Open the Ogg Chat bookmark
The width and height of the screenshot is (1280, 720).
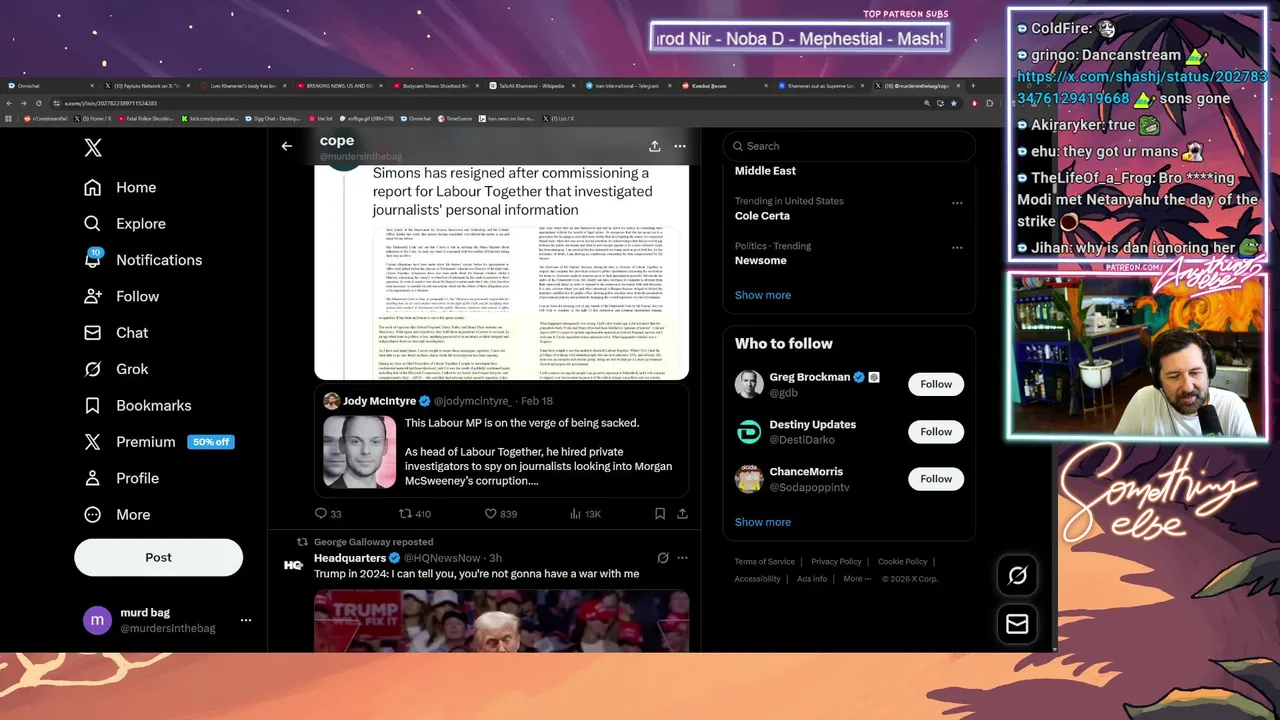point(274,118)
